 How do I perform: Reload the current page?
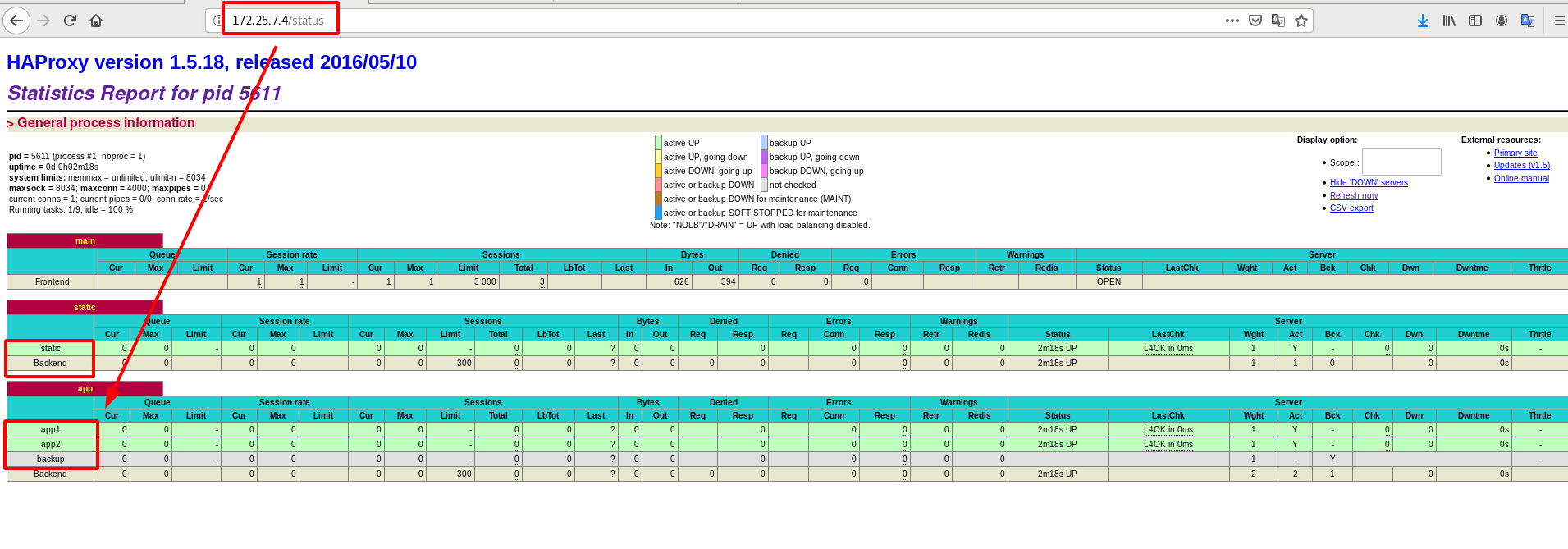click(x=70, y=21)
